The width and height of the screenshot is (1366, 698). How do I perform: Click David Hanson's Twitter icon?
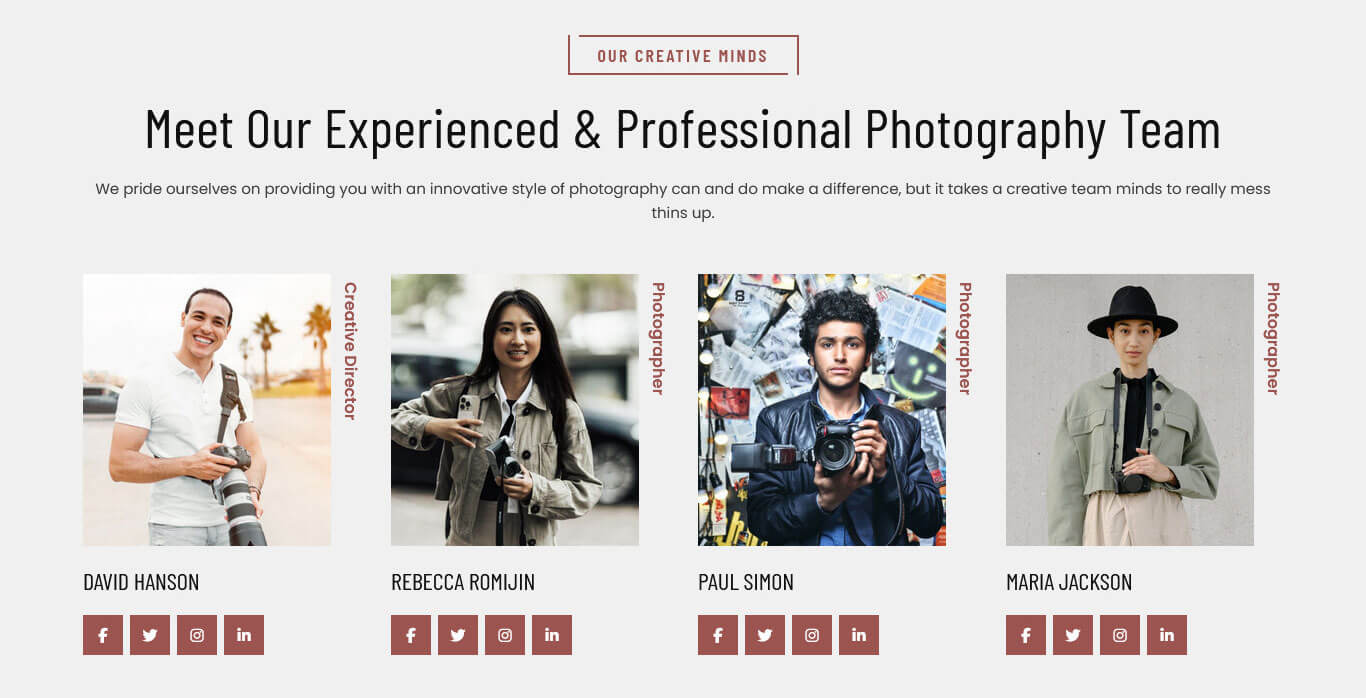click(150, 635)
